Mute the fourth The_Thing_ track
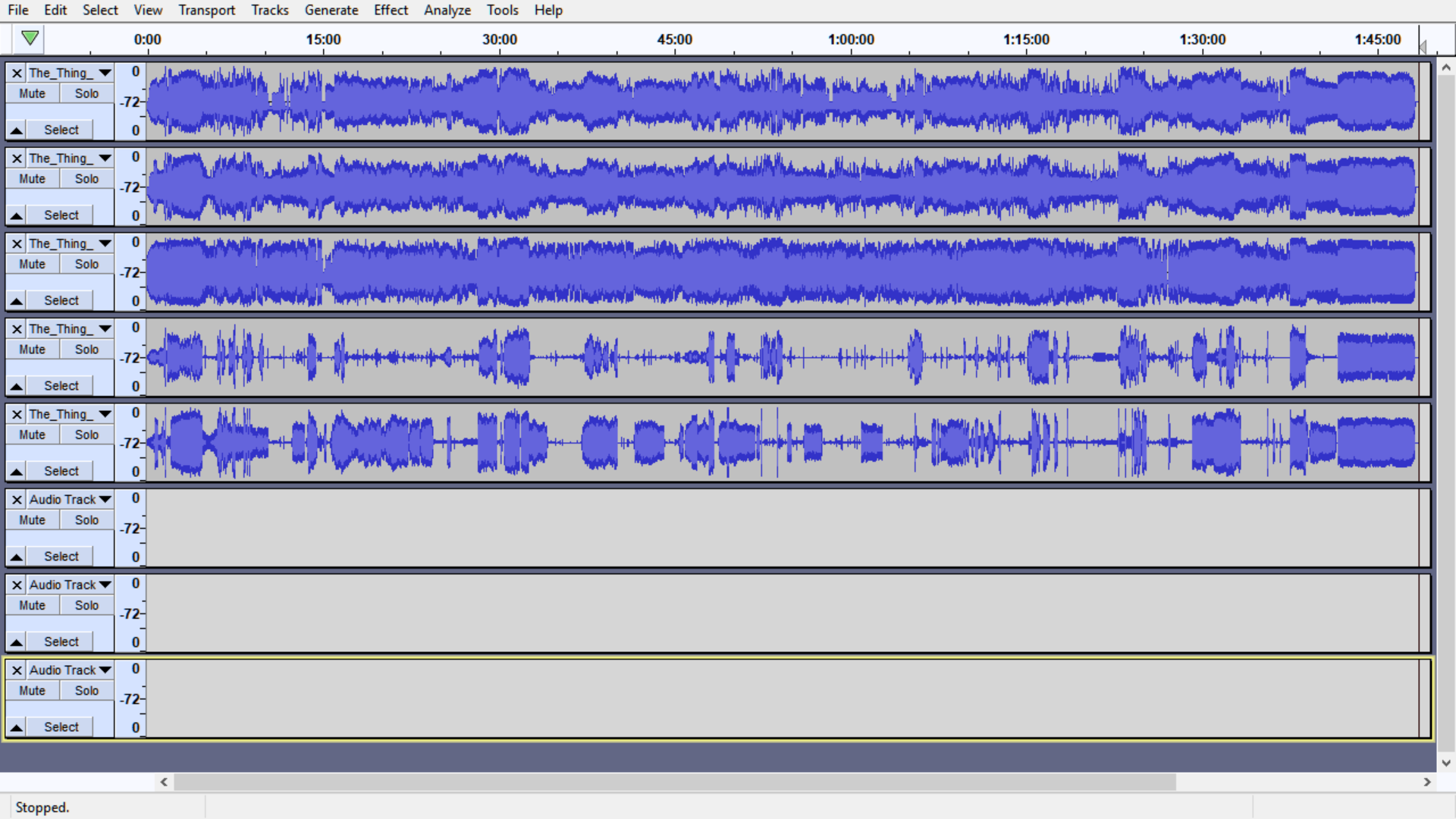Image resolution: width=1456 pixels, height=819 pixels. pyautogui.click(x=33, y=350)
